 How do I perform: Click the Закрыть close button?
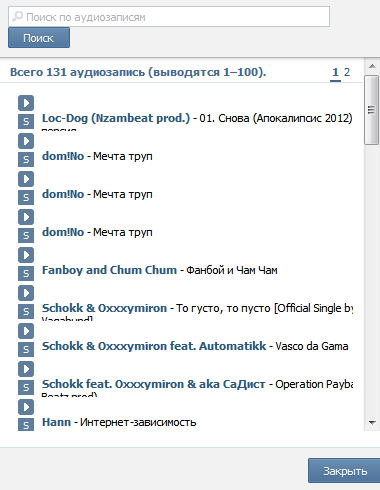[x=345, y=471]
